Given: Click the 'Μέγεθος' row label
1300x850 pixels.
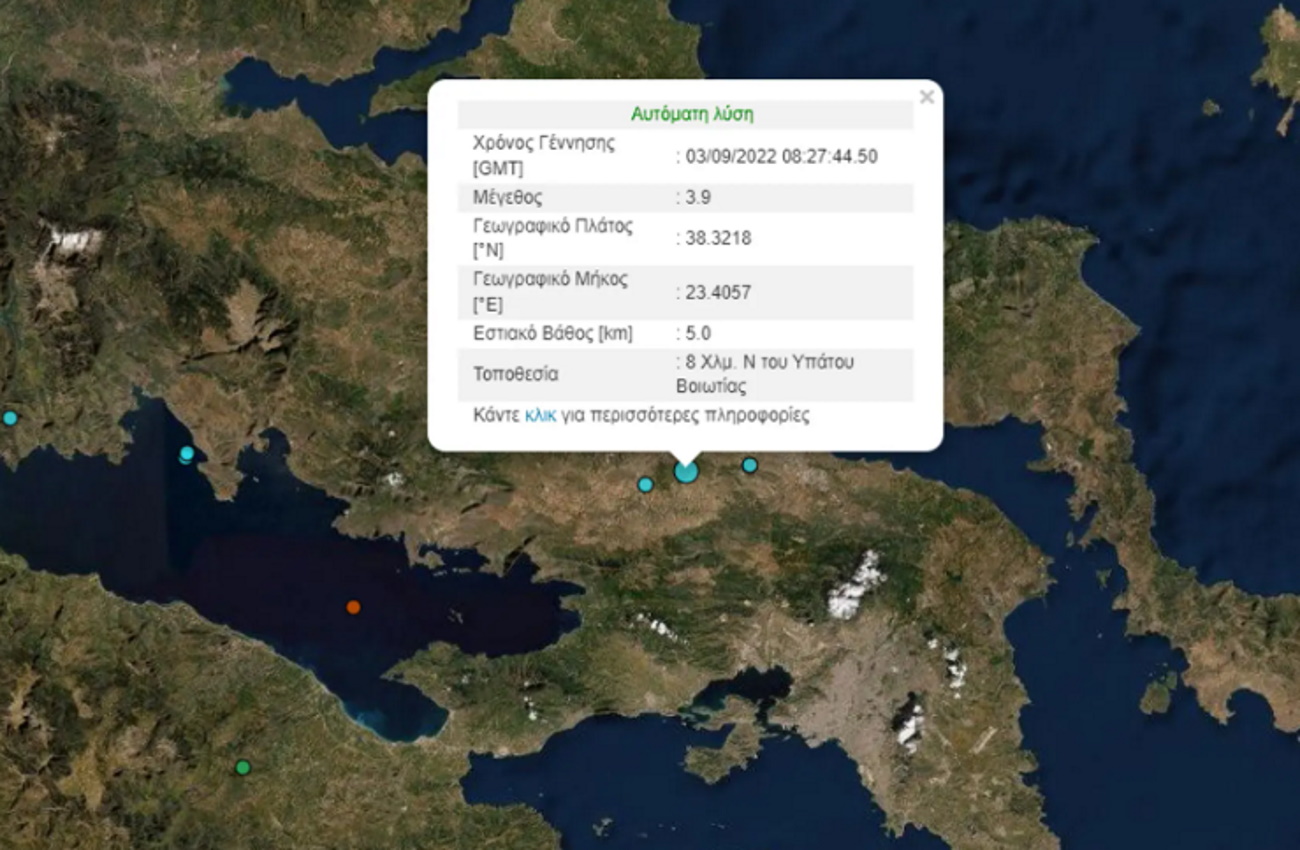Looking at the screenshot, I should pyautogui.click(x=507, y=197).
